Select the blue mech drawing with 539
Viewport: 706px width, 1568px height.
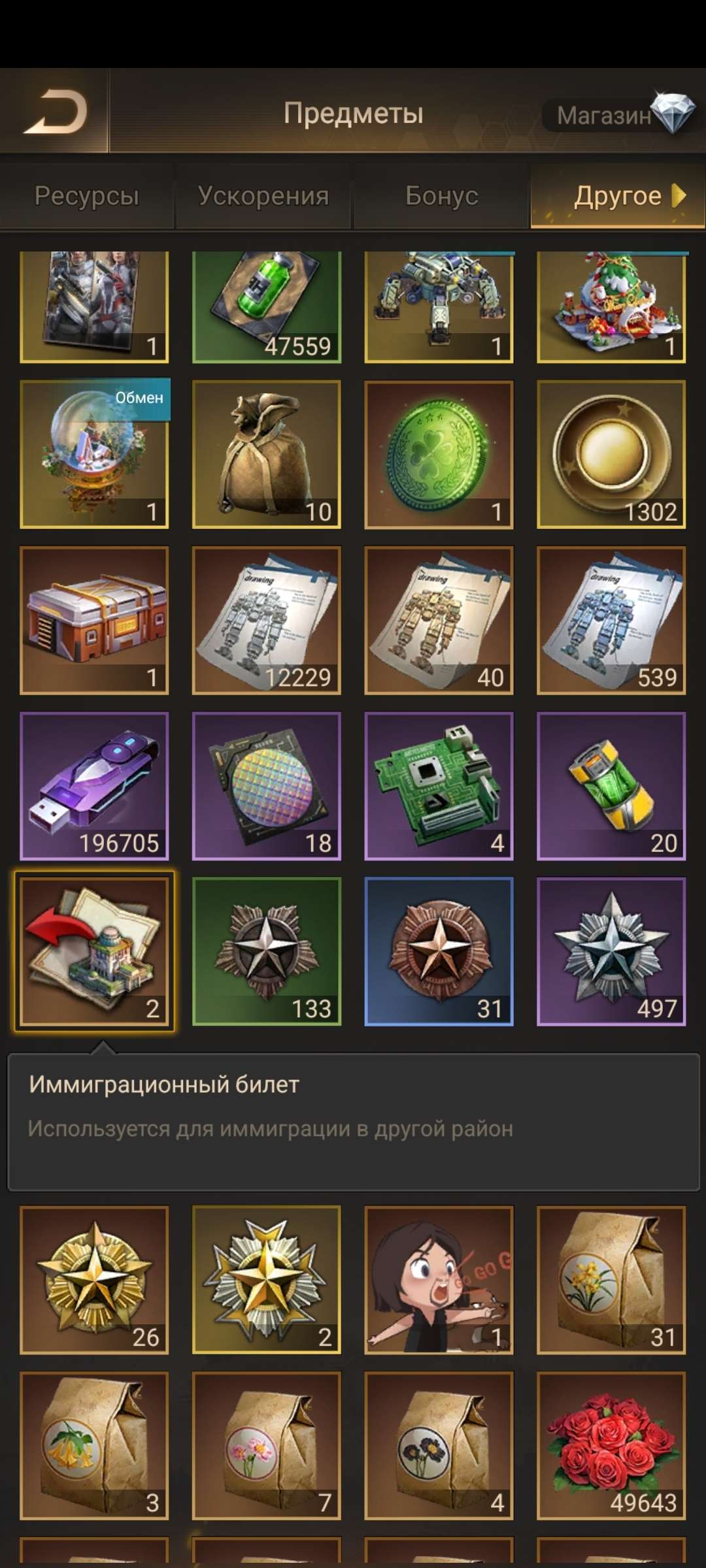tap(611, 620)
